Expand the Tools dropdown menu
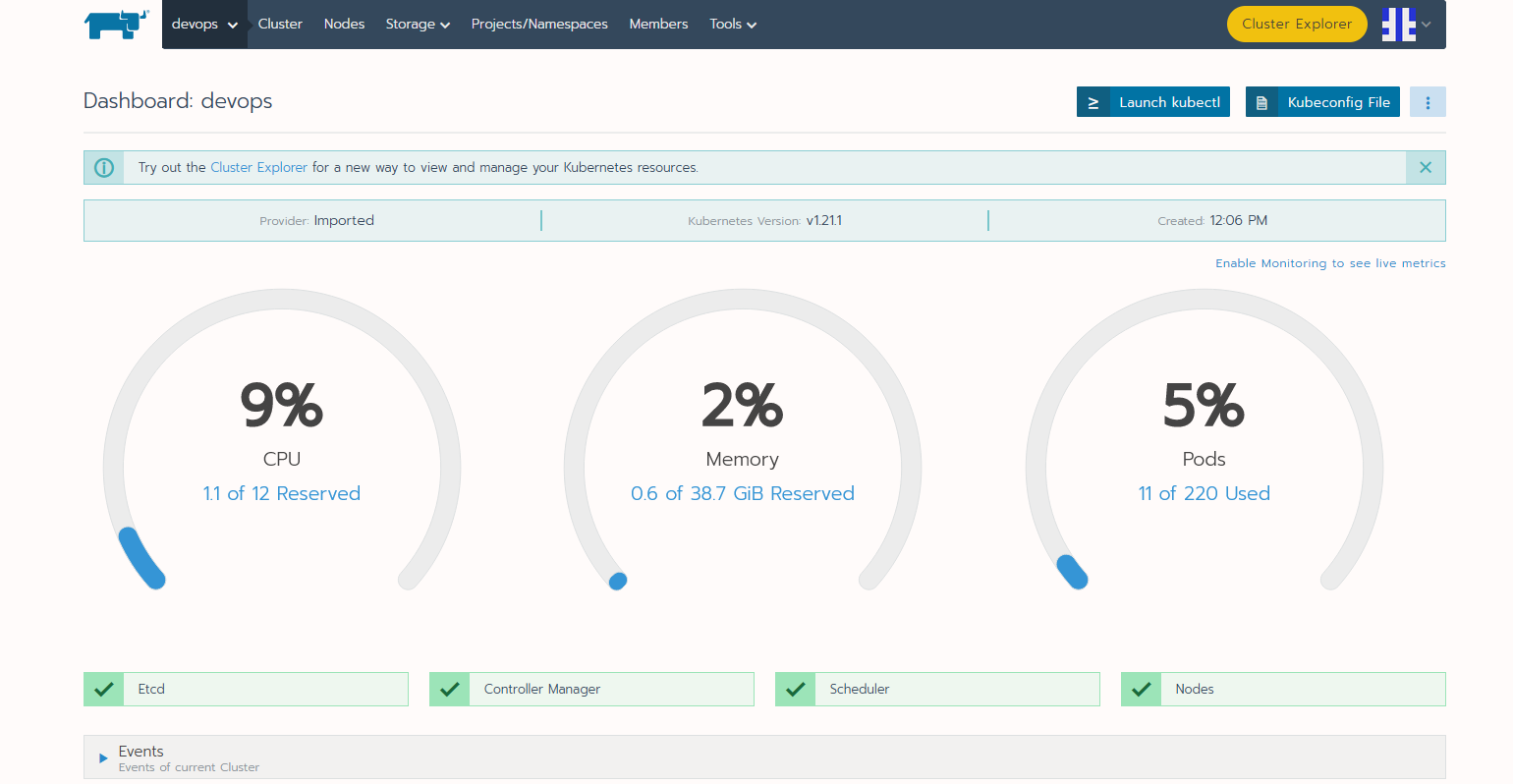The width and height of the screenshot is (1513, 784). coord(733,24)
